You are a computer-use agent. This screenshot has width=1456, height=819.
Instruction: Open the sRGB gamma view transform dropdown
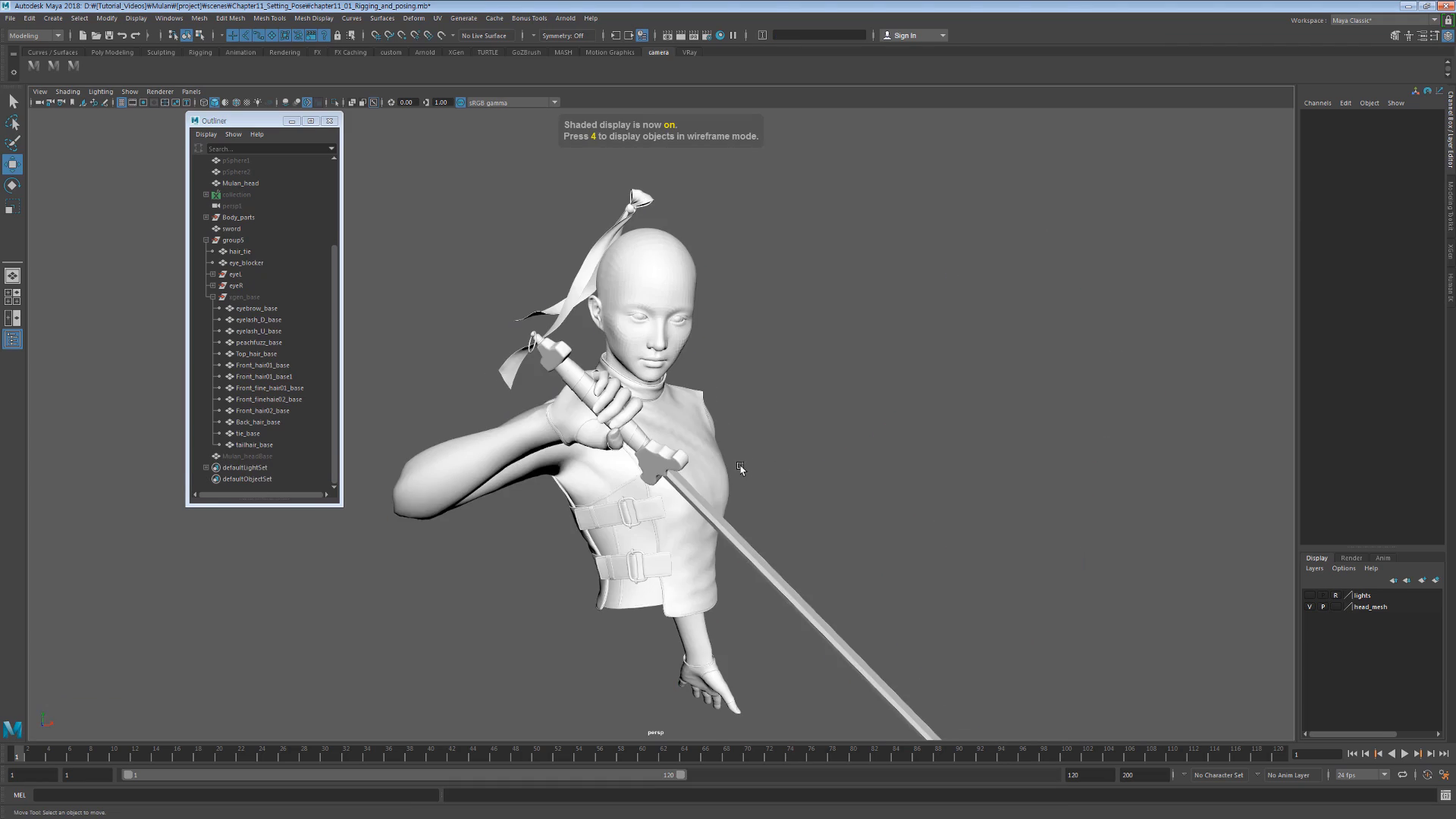coord(554,102)
